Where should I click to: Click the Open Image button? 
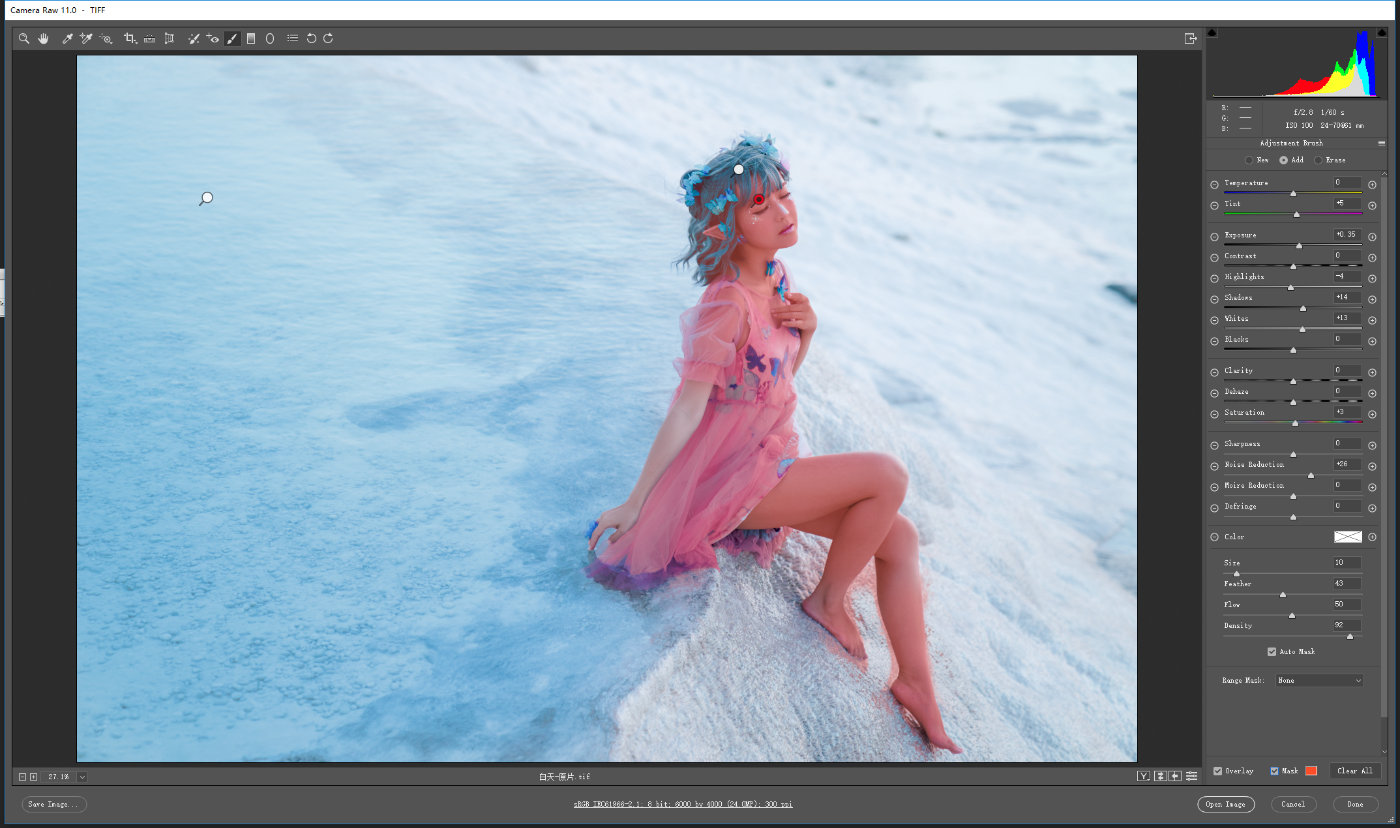pos(1226,804)
